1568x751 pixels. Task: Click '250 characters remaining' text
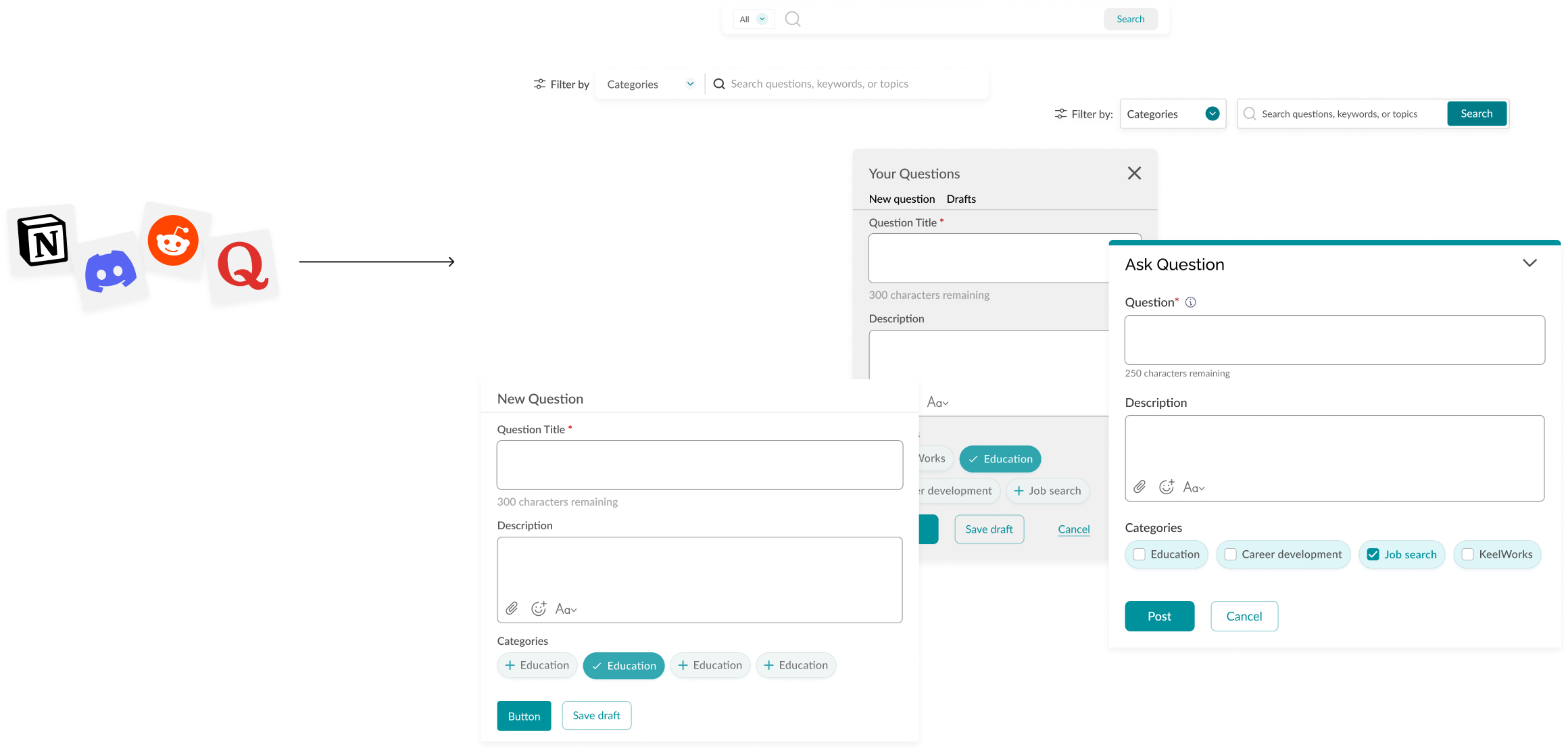pyautogui.click(x=1177, y=373)
